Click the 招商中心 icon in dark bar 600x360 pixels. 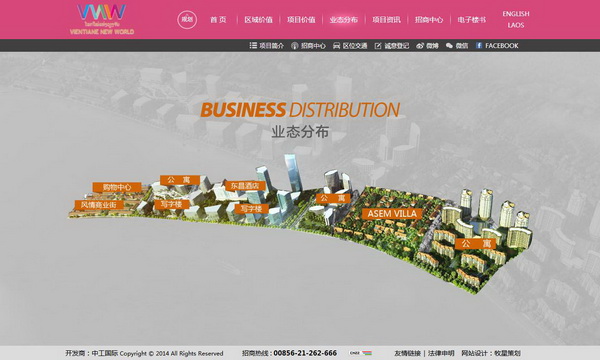[x=294, y=46]
